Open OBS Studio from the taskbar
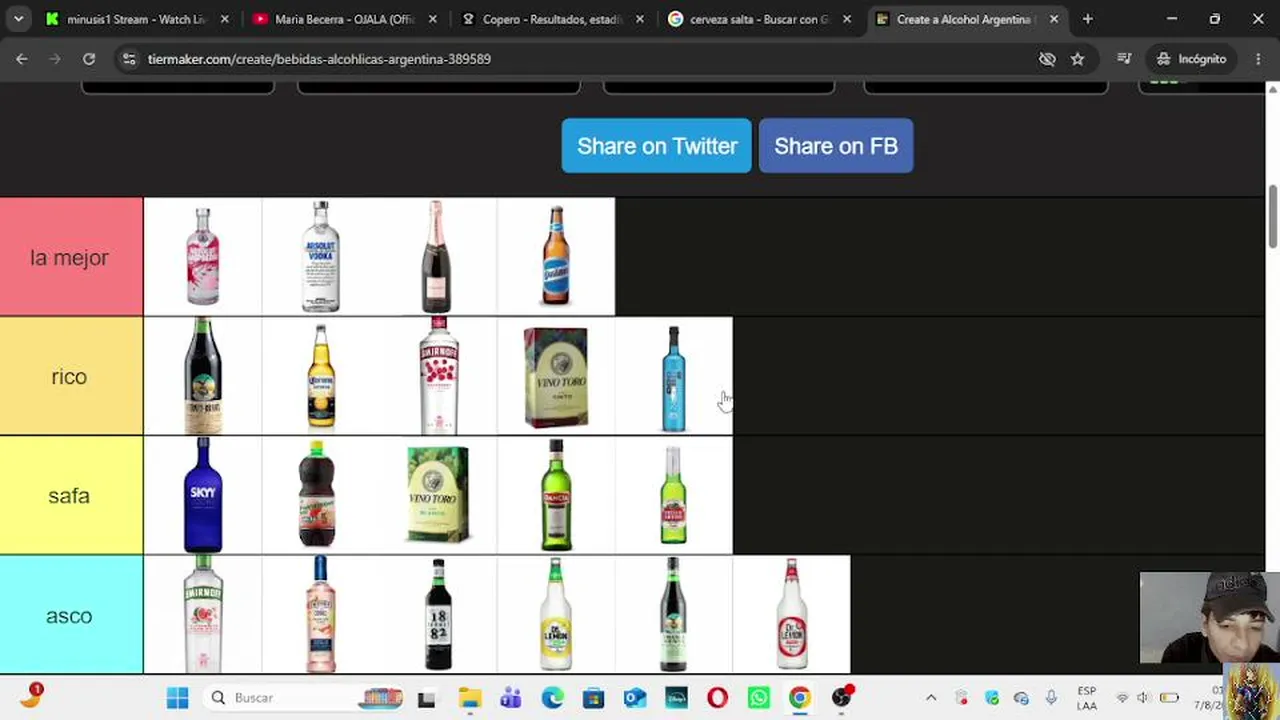1280x720 pixels. (x=841, y=698)
